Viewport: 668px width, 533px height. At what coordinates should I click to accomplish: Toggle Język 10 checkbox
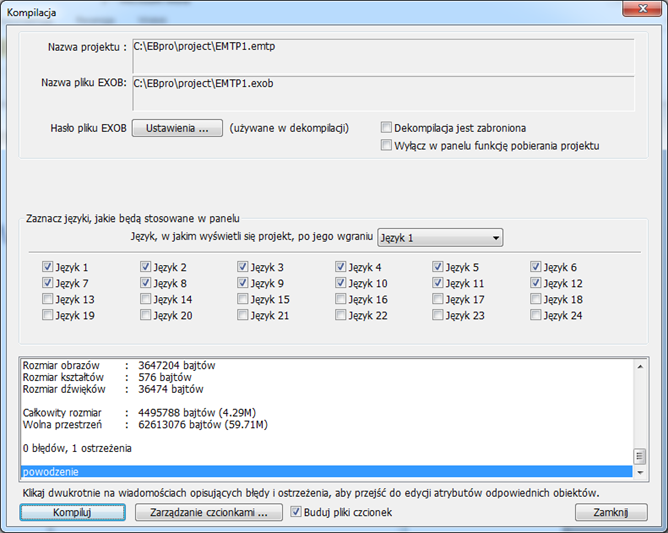(340, 282)
